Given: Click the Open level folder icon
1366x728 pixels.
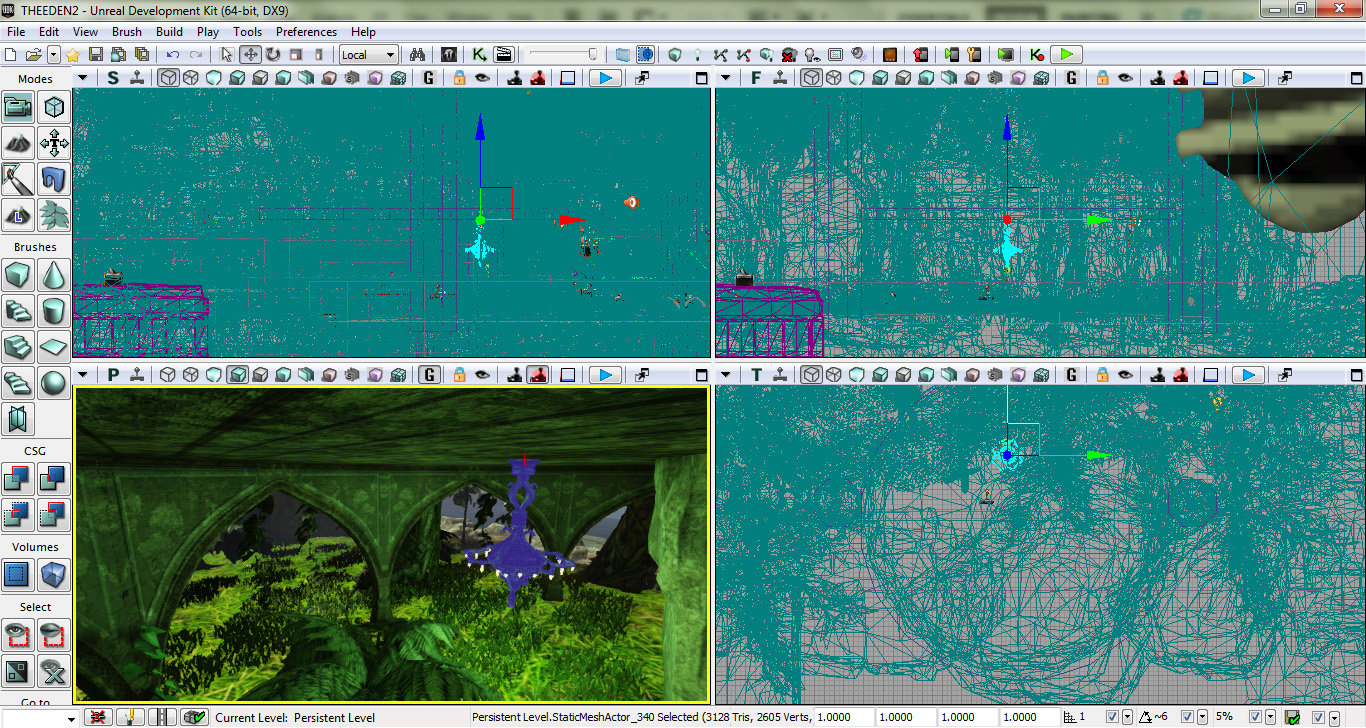Looking at the screenshot, I should tap(33, 54).
